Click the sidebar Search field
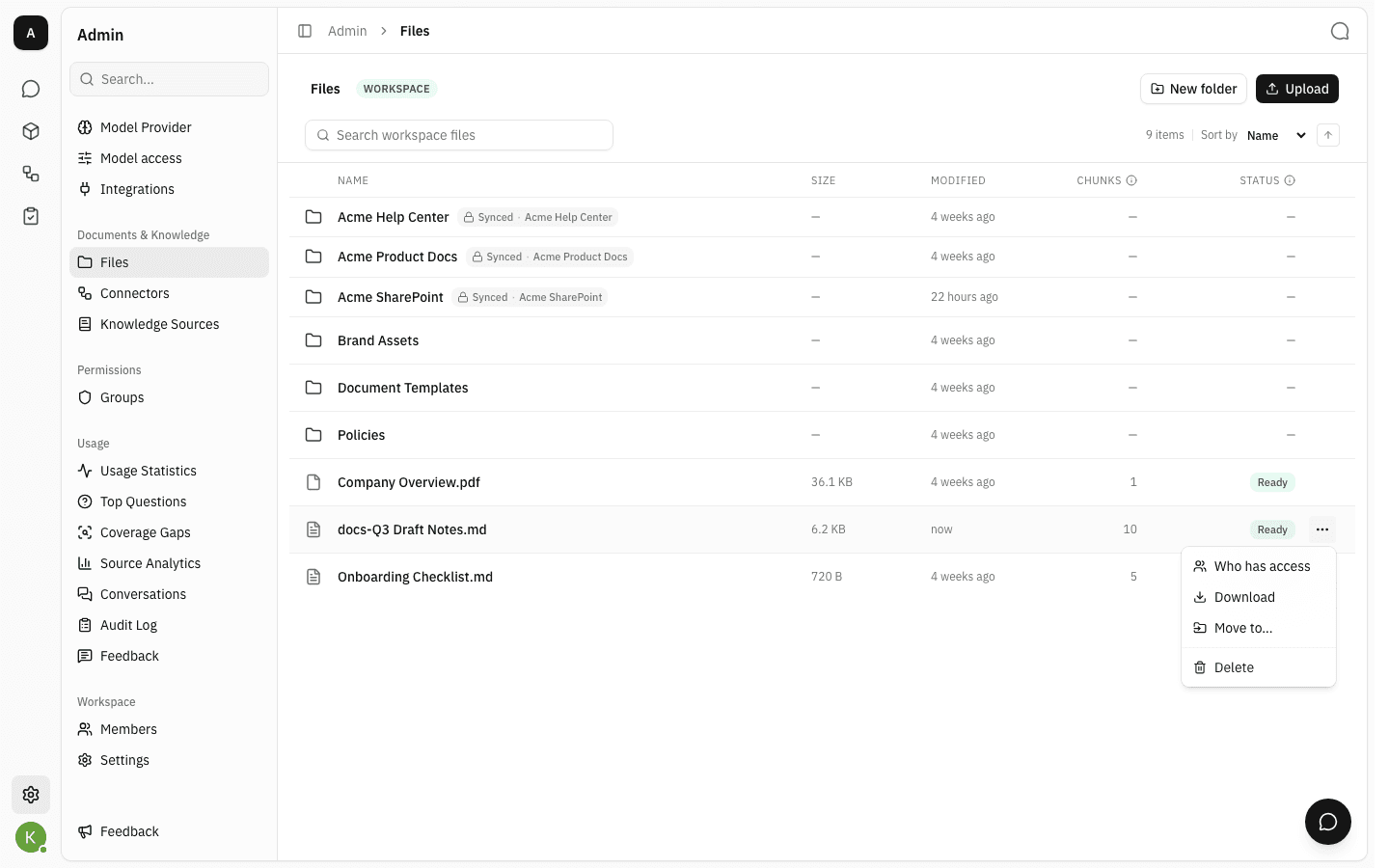Screen dimensions: 1389x868 [169, 79]
